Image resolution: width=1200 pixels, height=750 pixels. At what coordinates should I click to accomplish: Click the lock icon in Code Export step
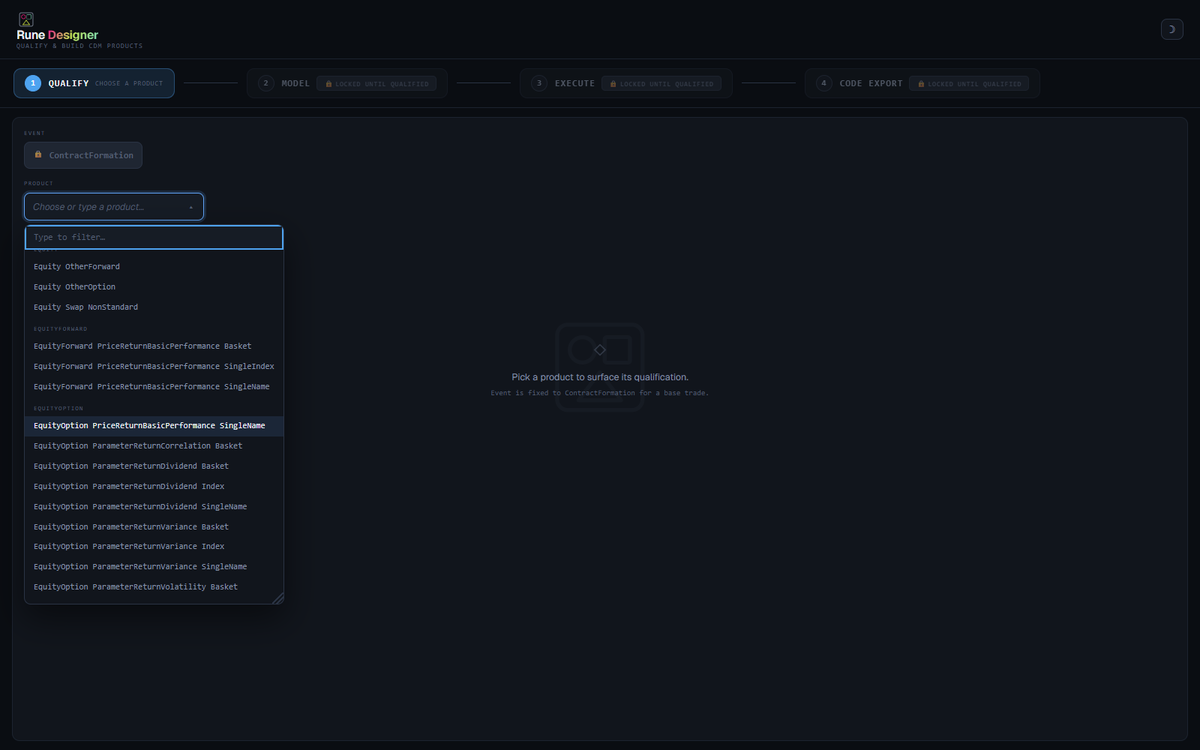coord(919,84)
